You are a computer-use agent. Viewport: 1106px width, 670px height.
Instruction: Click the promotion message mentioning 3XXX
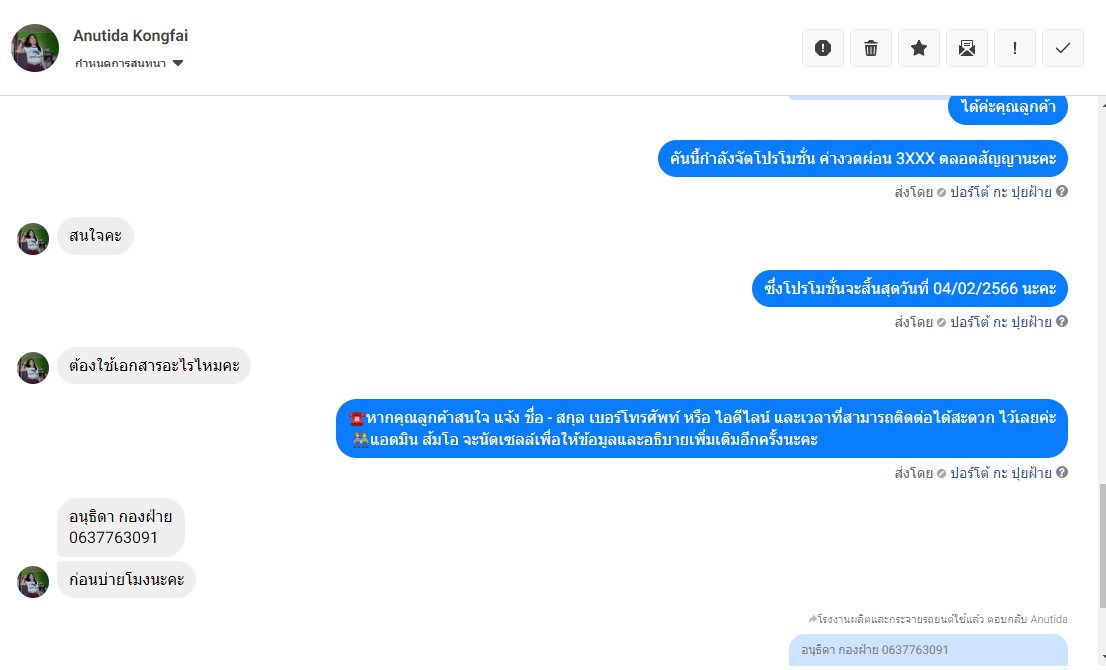coord(863,159)
